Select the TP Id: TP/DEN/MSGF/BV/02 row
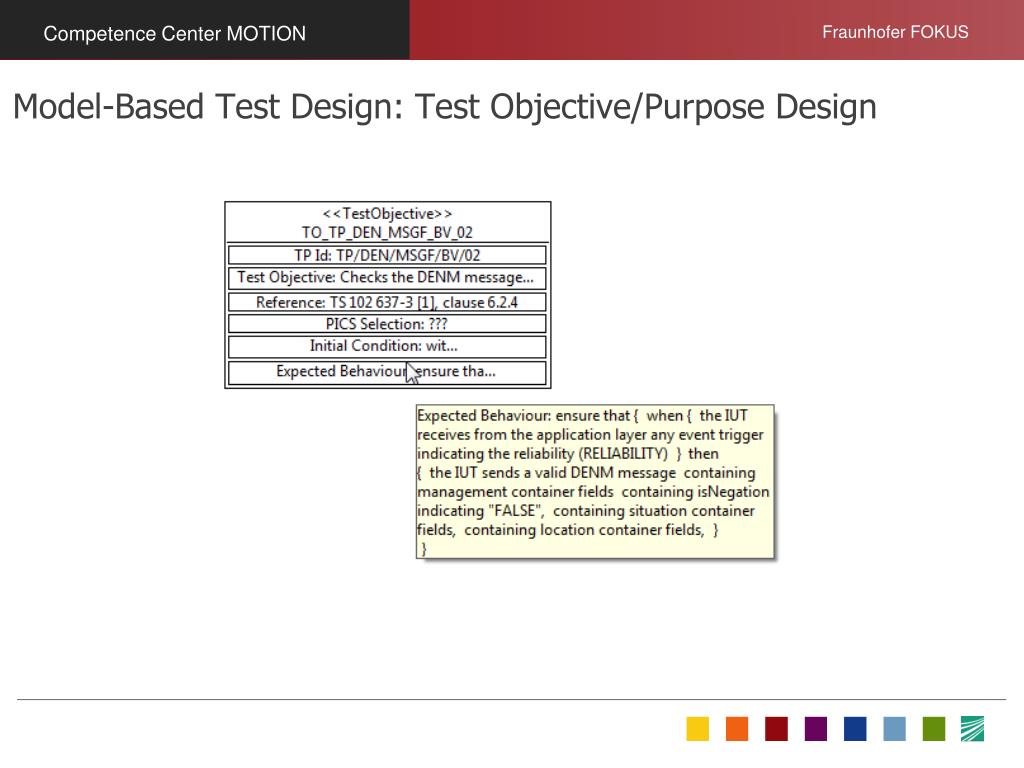The height and width of the screenshot is (768, 1024). coord(387,255)
